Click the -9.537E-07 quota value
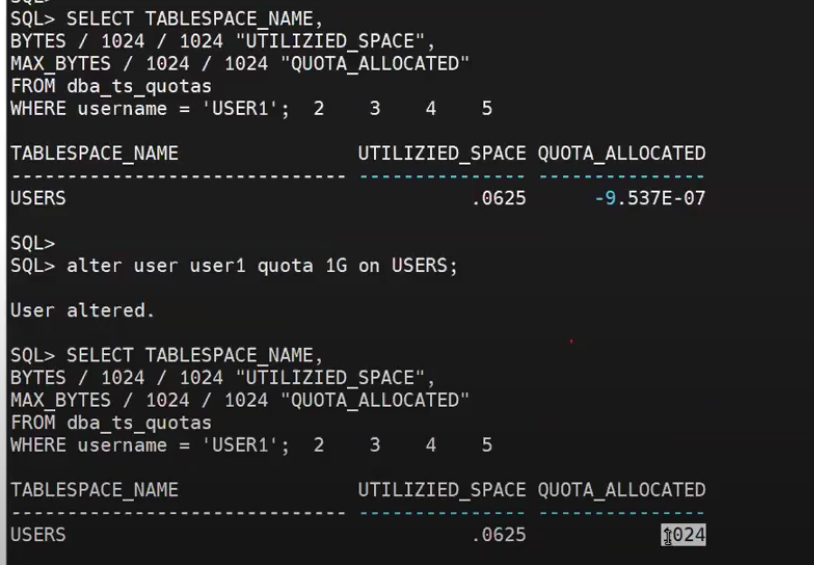This screenshot has height=565, width=814. 650,198
